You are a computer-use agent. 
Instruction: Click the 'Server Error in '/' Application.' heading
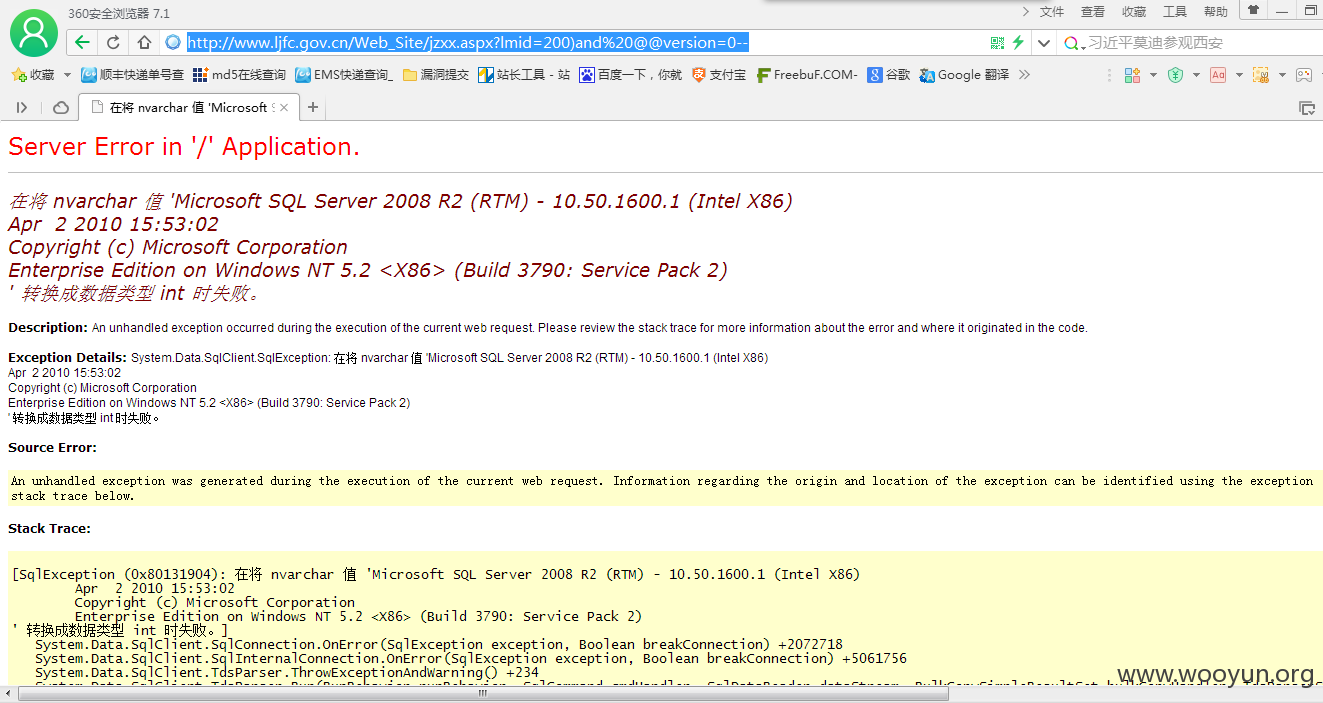184,147
